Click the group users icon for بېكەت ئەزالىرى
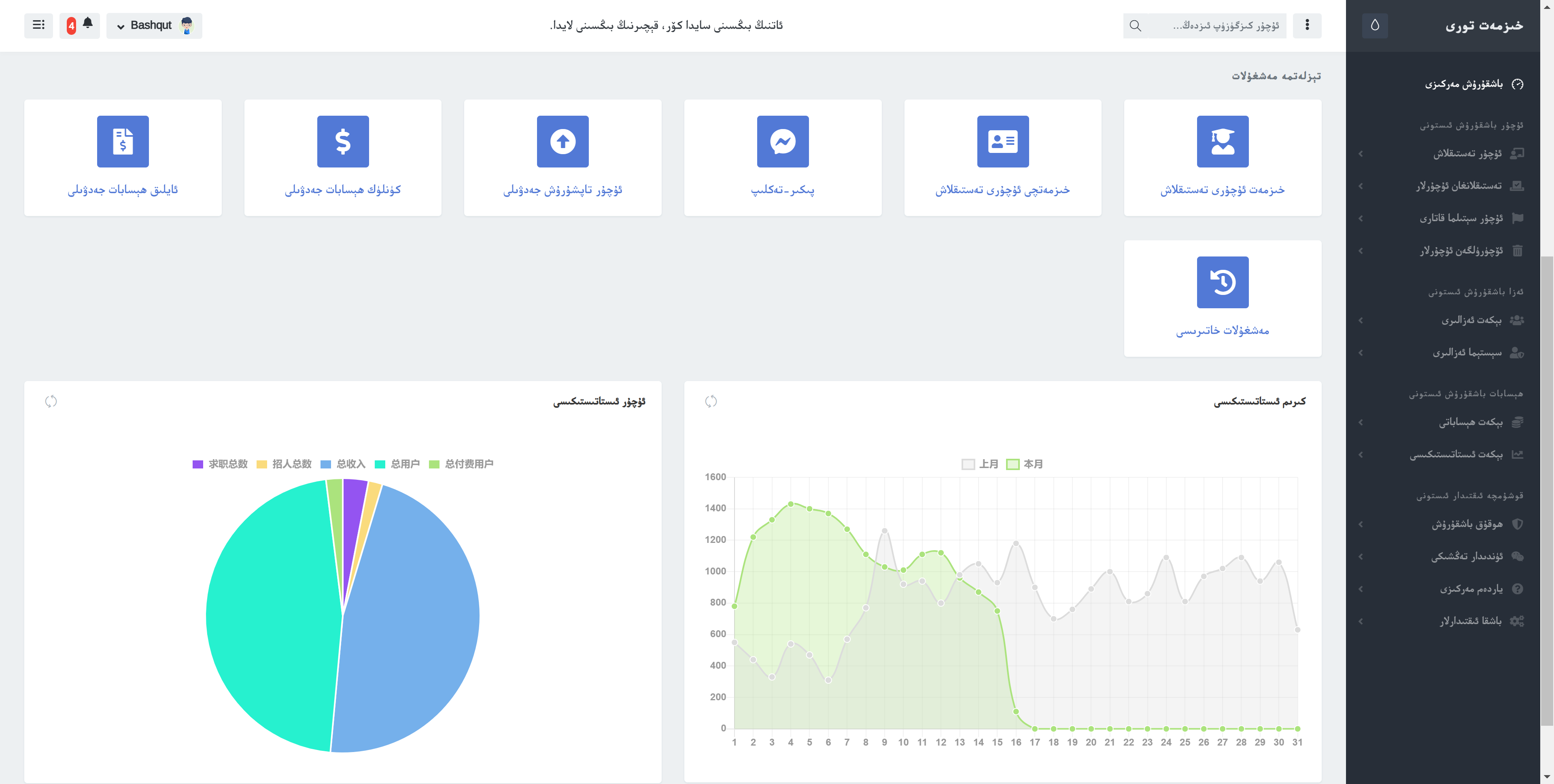This screenshot has width=1554, height=784. pyautogui.click(x=1517, y=320)
